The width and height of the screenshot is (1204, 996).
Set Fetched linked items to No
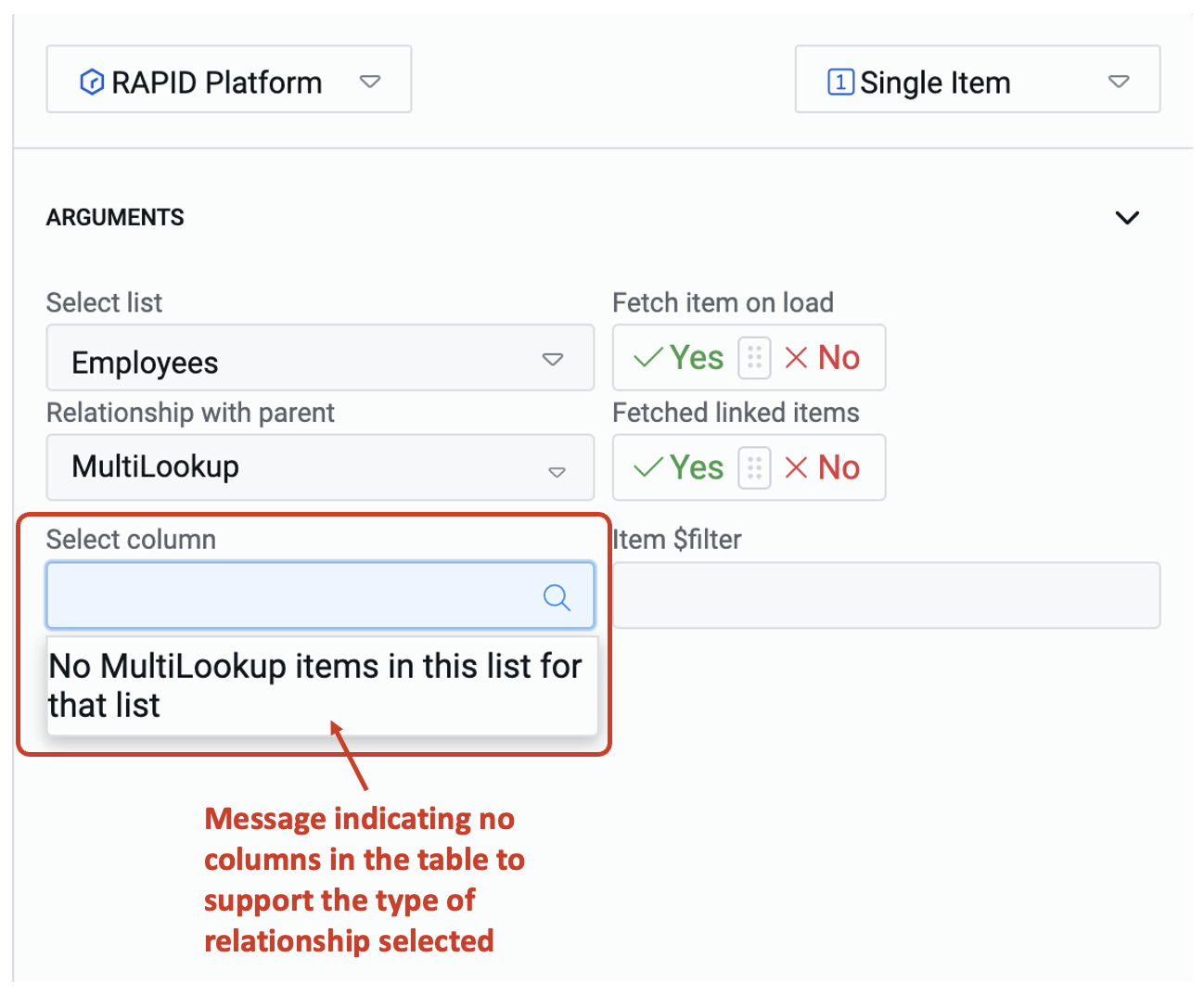(x=822, y=468)
